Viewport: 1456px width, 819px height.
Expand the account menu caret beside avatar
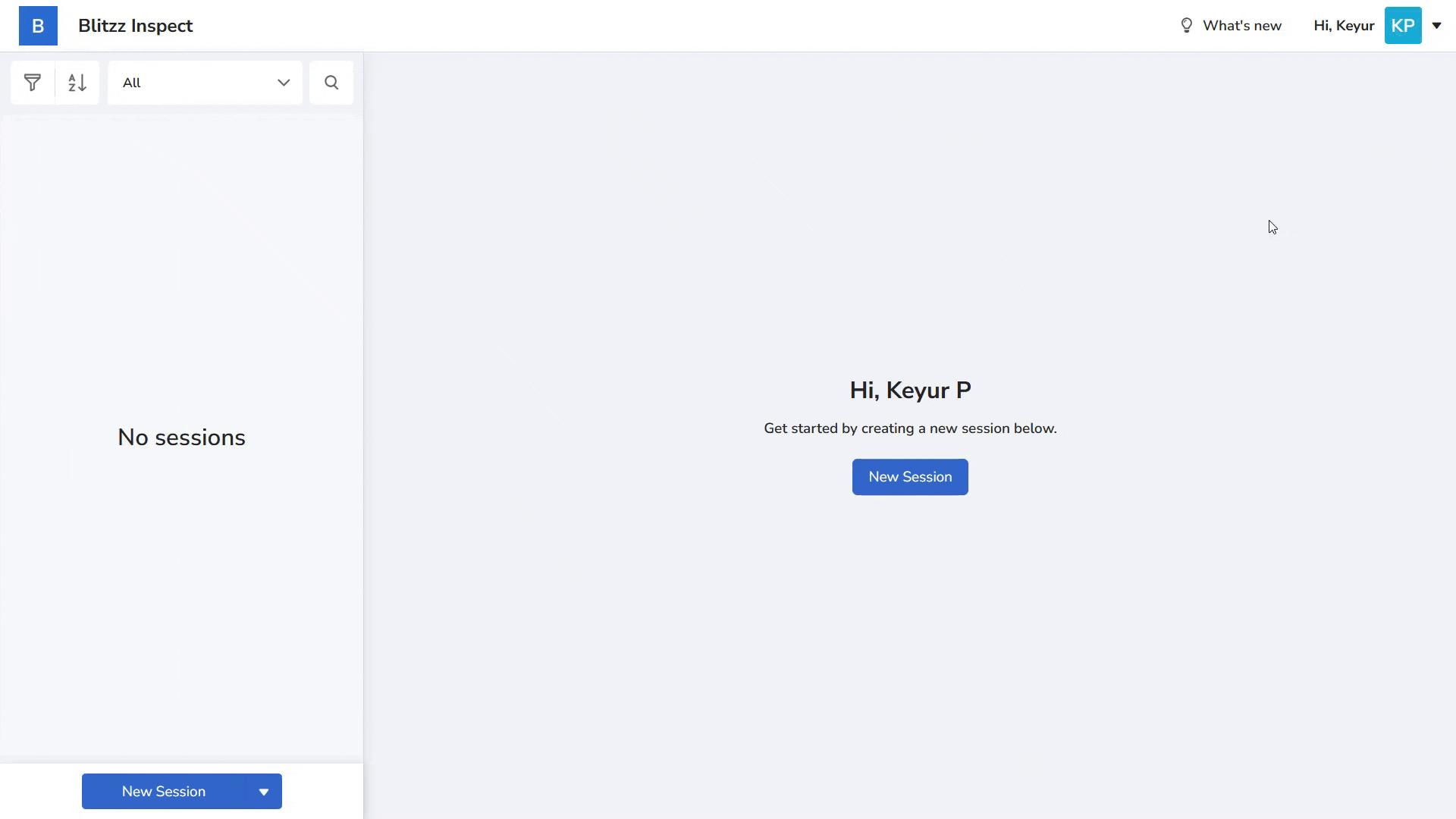point(1436,26)
